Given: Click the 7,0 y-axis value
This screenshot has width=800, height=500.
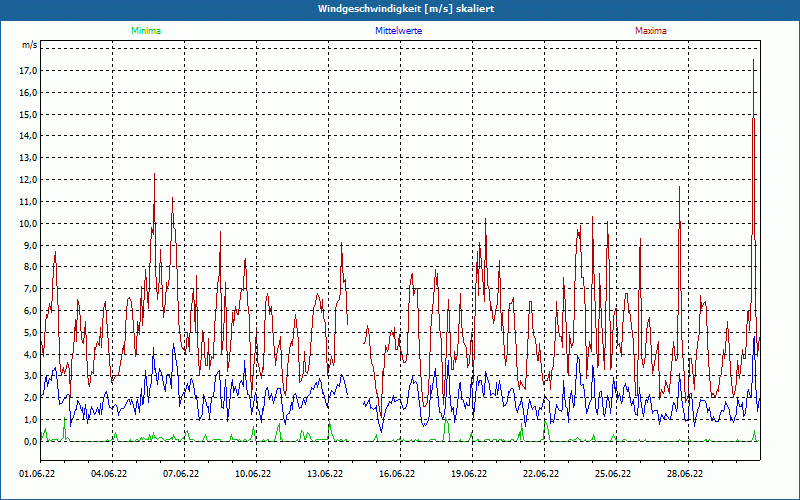Looking at the screenshot, I should pyautogui.click(x=31, y=289).
